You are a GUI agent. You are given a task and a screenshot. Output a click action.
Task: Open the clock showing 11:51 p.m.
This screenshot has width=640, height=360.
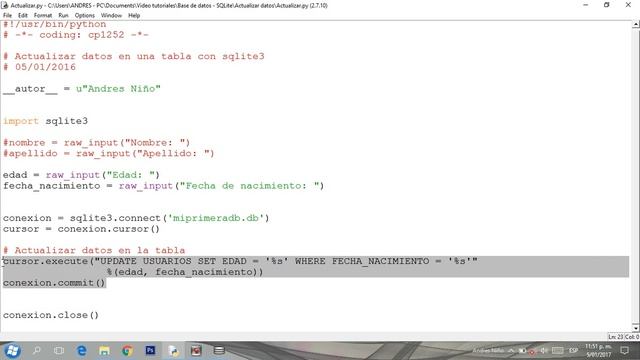(x=598, y=351)
